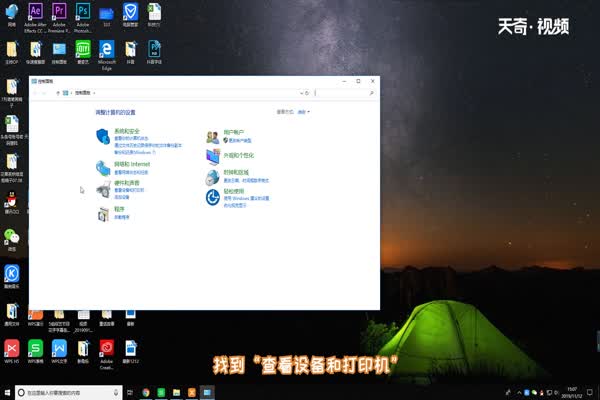Click the System and Security heading link
The image size is (600, 400).
click(127, 131)
